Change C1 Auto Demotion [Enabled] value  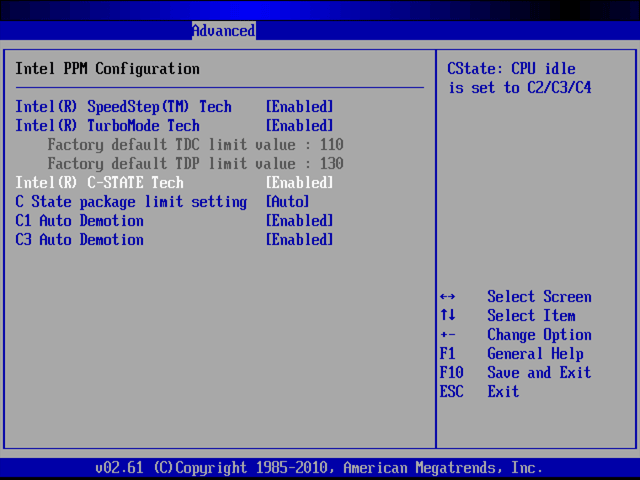(300, 221)
